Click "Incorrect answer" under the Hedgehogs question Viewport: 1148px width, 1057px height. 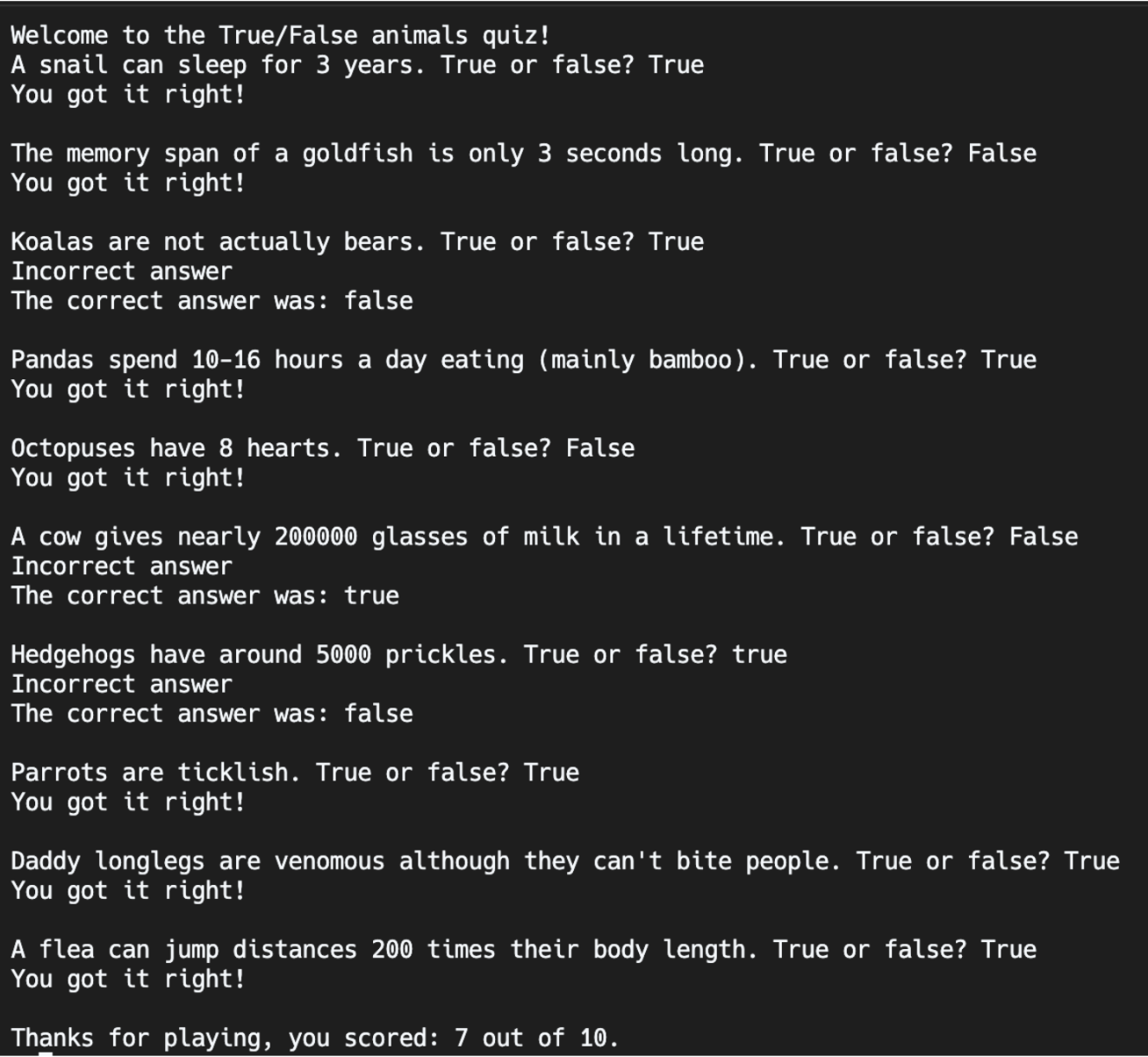pyautogui.click(x=121, y=685)
